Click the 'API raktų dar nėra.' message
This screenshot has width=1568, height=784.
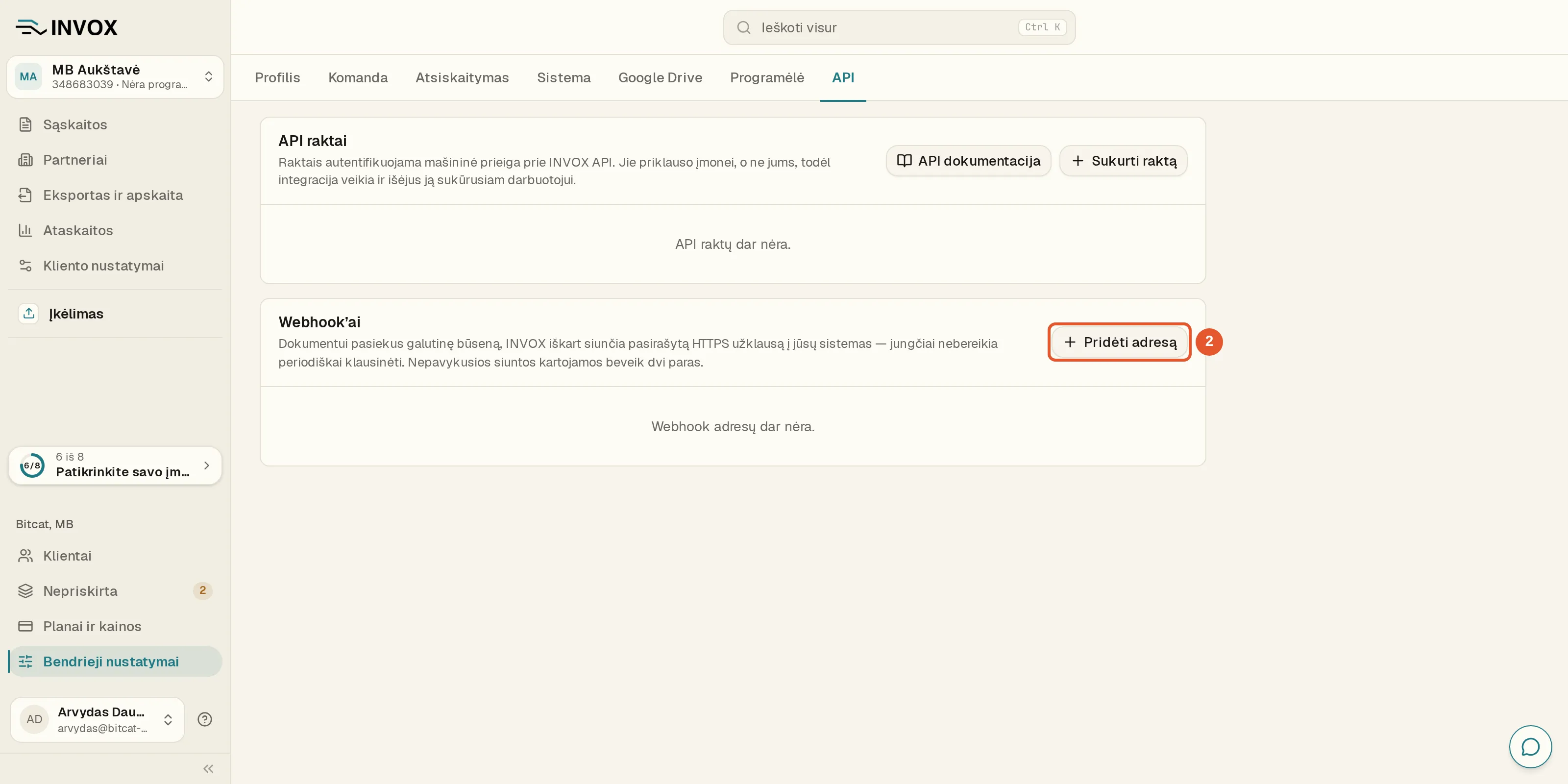click(732, 245)
